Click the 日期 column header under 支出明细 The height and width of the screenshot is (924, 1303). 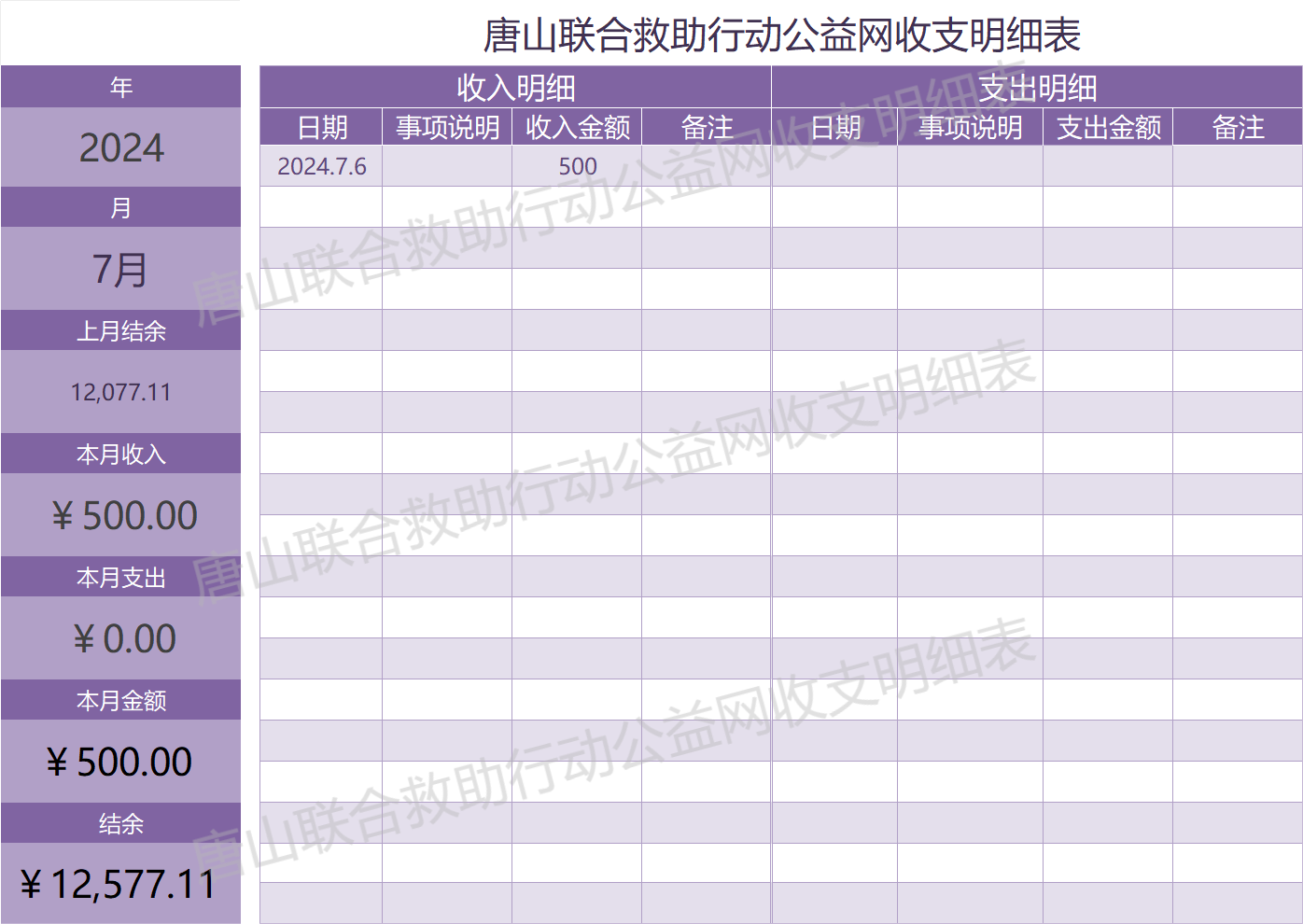coord(834,127)
